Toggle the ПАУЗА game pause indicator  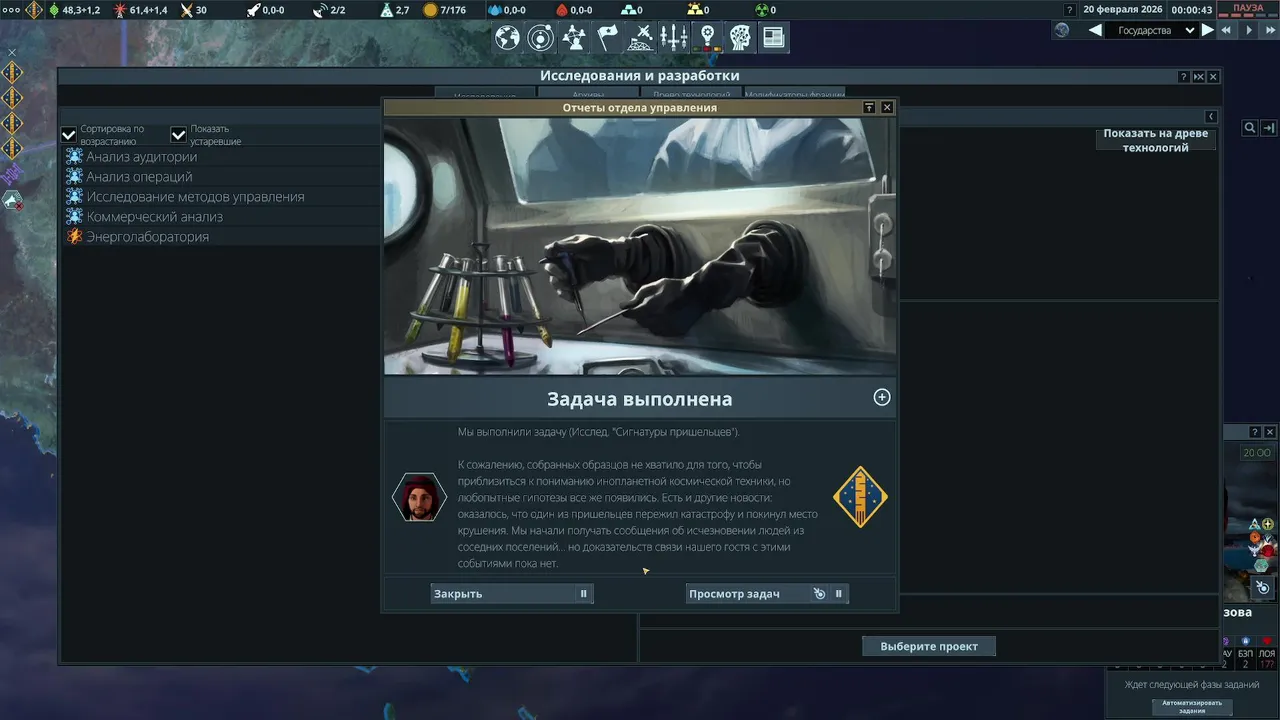[1248, 8]
